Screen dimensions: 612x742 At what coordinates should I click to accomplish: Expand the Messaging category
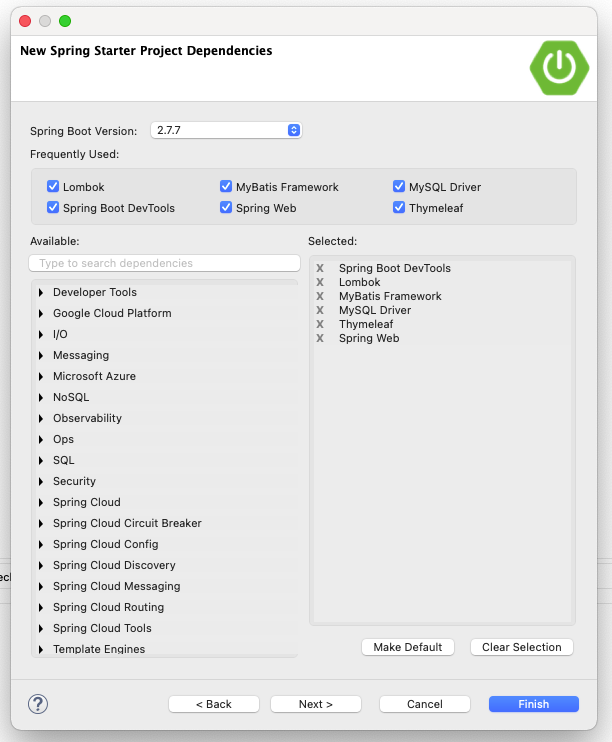coord(41,355)
